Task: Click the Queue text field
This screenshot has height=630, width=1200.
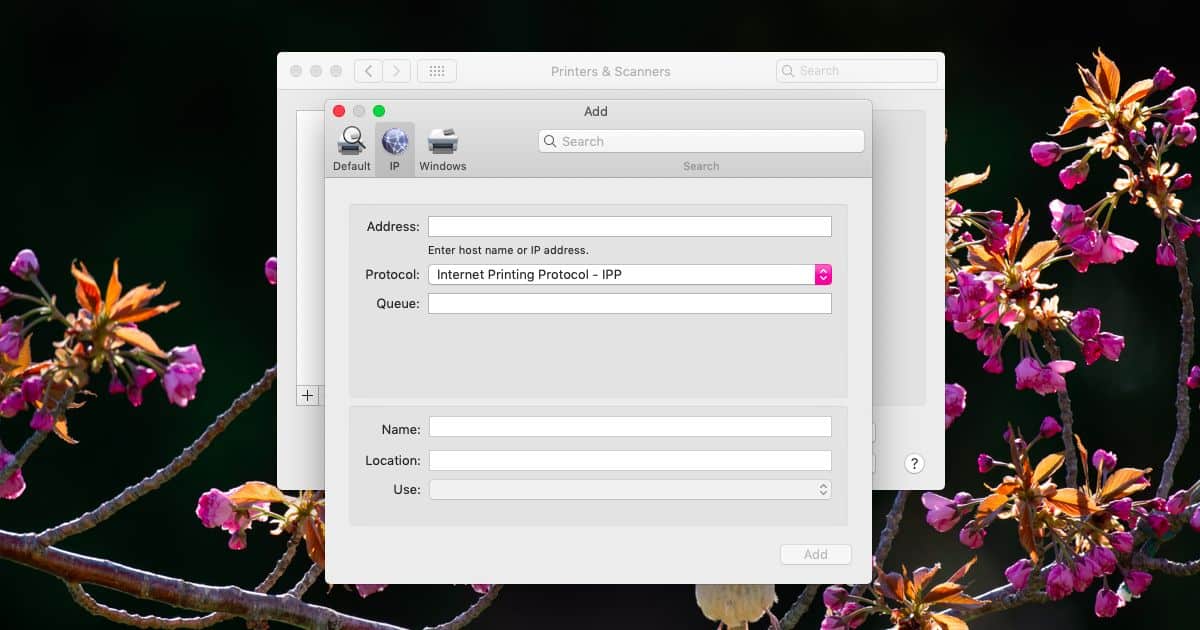Action: click(x=630, y=303)
